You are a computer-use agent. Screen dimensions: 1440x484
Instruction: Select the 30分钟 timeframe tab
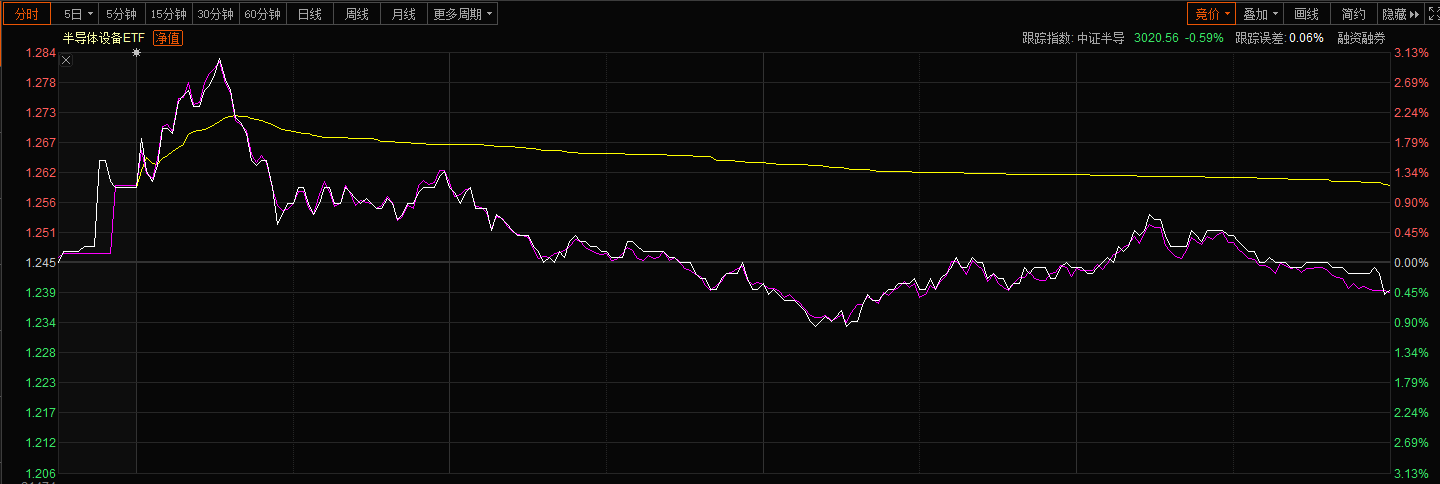point(215,14)
